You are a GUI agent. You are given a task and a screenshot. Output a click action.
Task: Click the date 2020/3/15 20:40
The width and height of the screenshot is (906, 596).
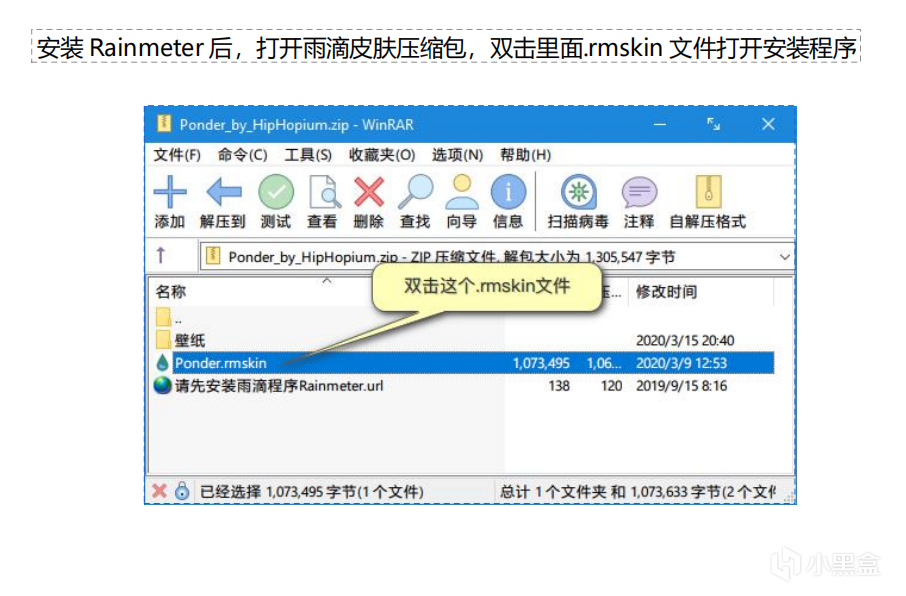point(685,340)
